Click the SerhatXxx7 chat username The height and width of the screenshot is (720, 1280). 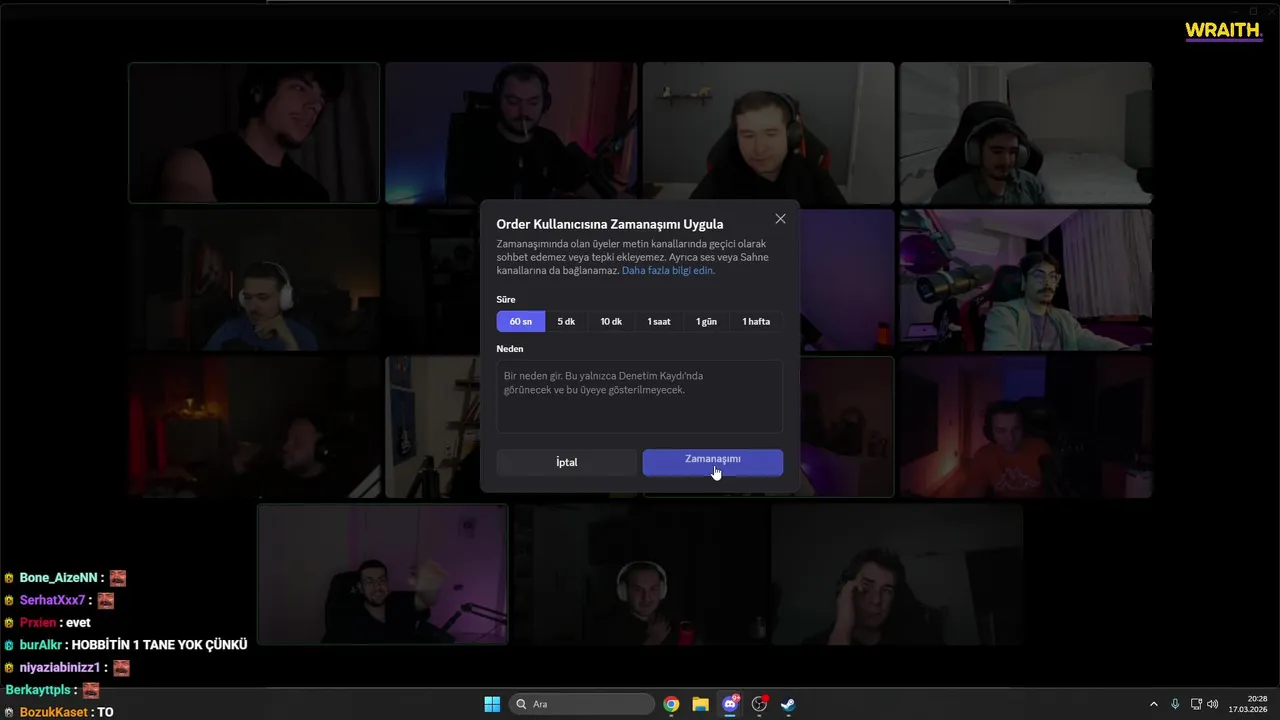[x=52, y=600]
